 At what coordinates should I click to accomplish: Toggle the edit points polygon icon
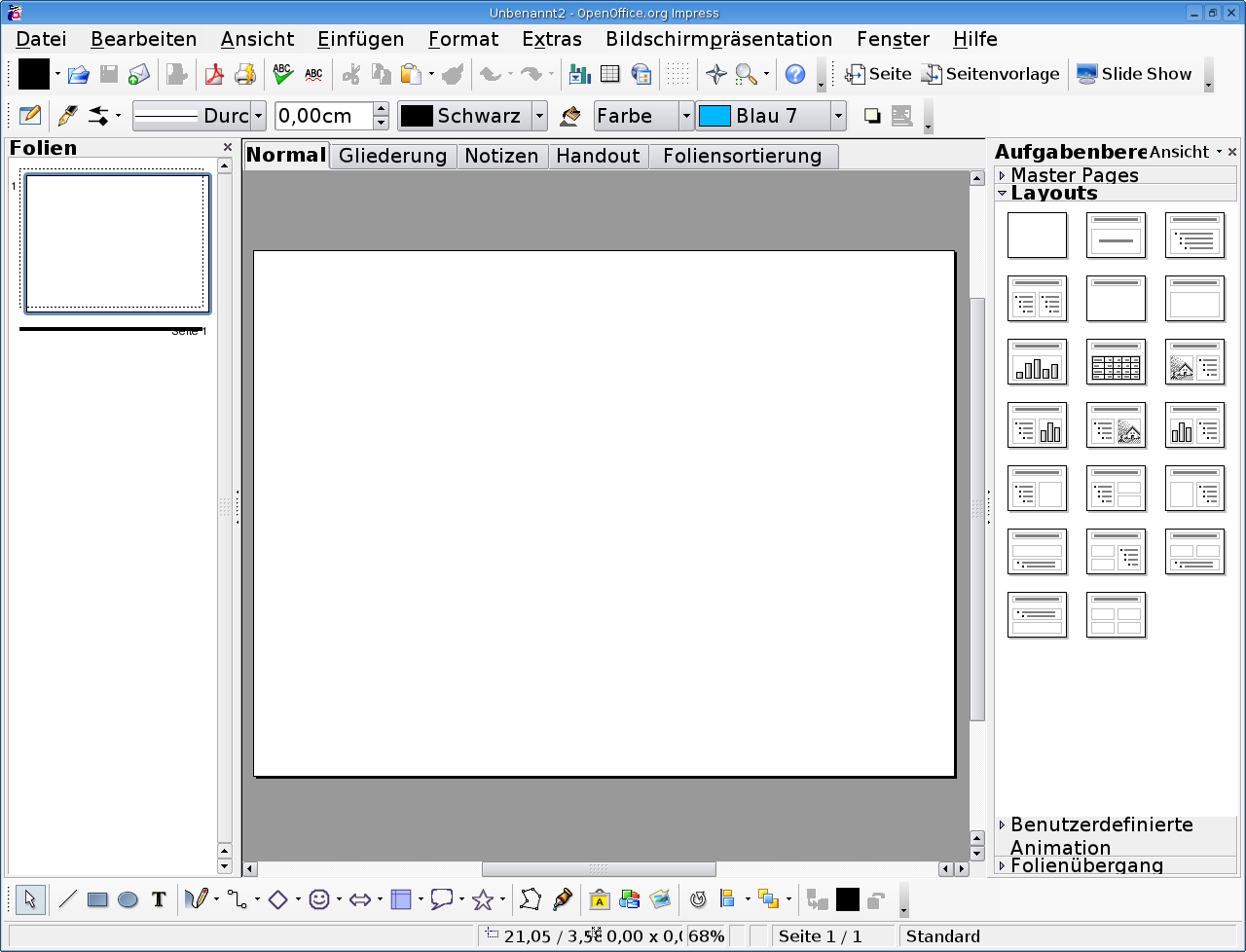pos(531,900)
